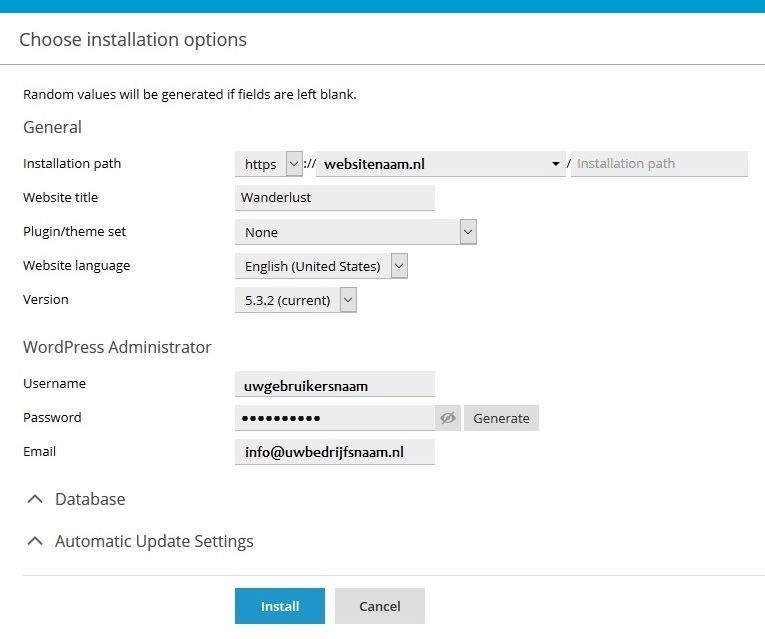Click the Website title field
The image size is (765, 639).
pyautogui.click(x=335, y=198)
